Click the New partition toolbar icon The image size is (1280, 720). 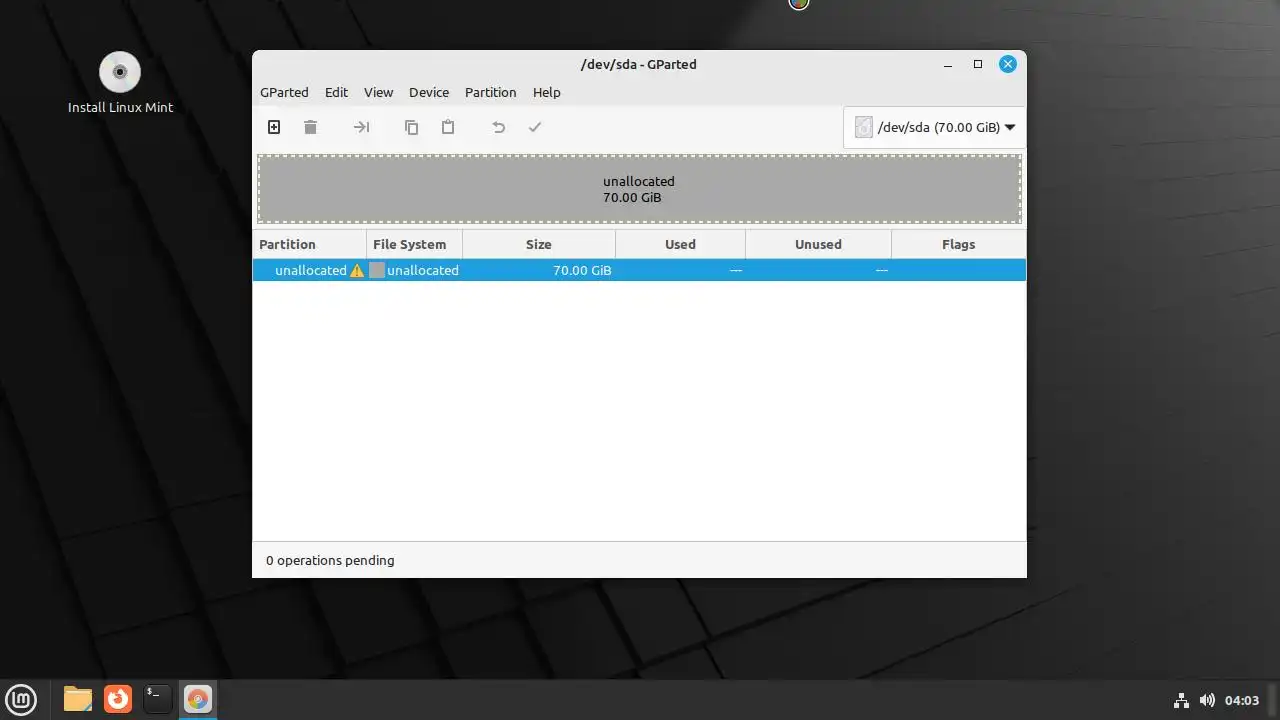click(274, 127)
